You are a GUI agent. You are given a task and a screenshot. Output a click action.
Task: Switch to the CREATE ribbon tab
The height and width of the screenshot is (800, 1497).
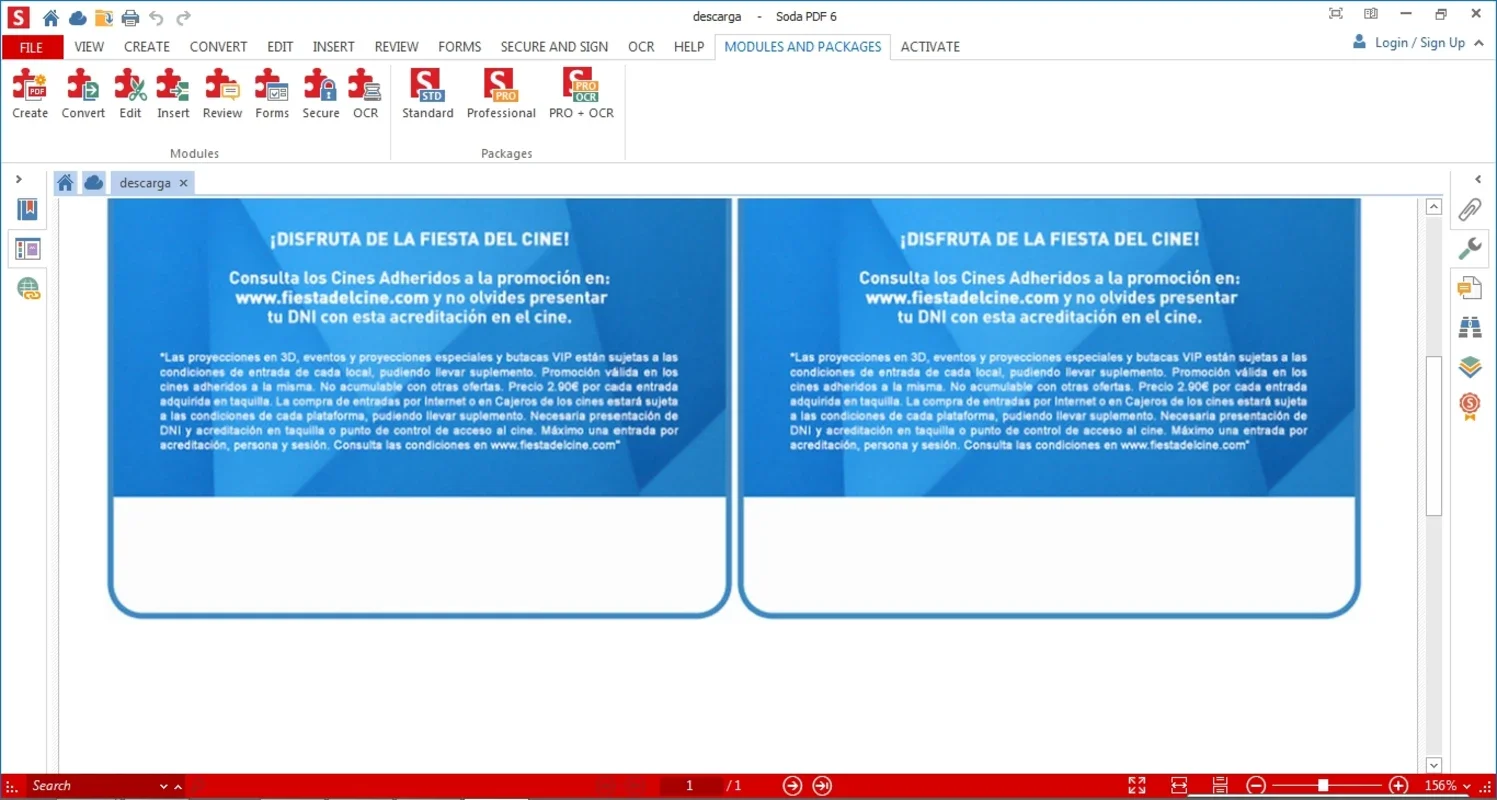click(147, 47)
